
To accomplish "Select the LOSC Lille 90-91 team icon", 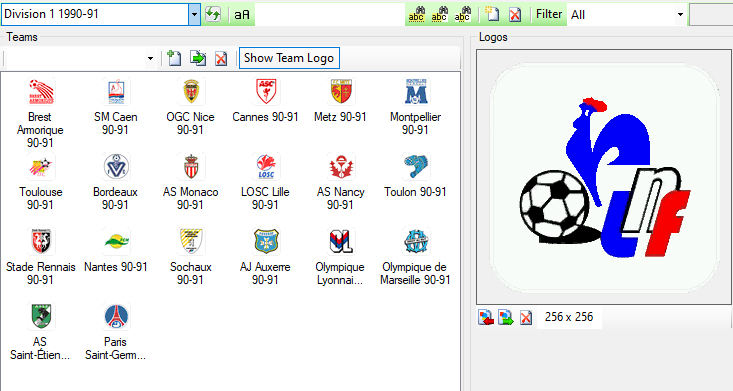I will [x=266, y=167].
